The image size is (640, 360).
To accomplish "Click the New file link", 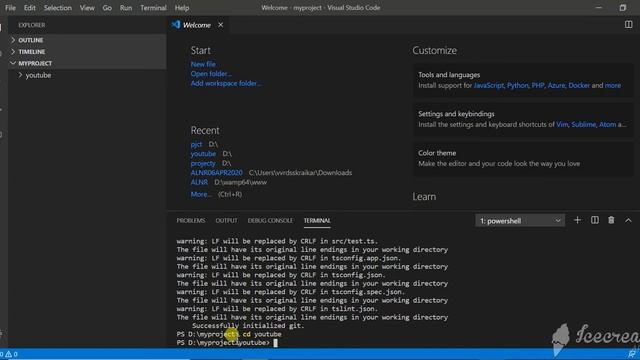I will [x=203, y=64].
